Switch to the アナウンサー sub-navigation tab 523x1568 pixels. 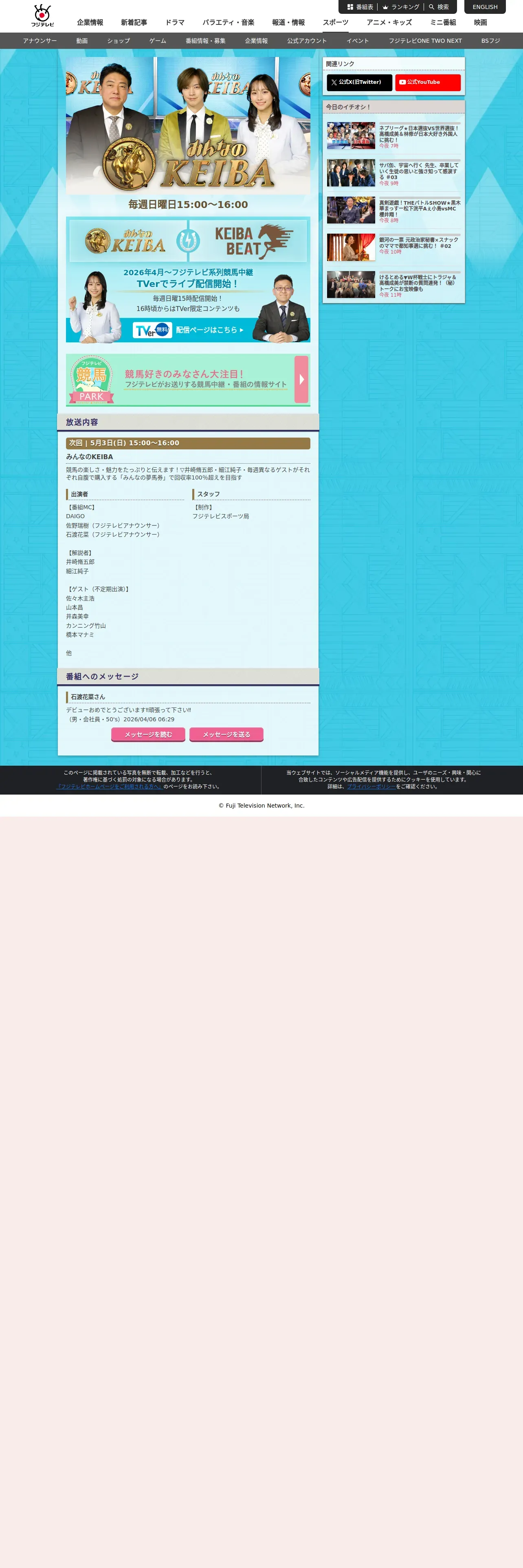click(x=40, y=41)
